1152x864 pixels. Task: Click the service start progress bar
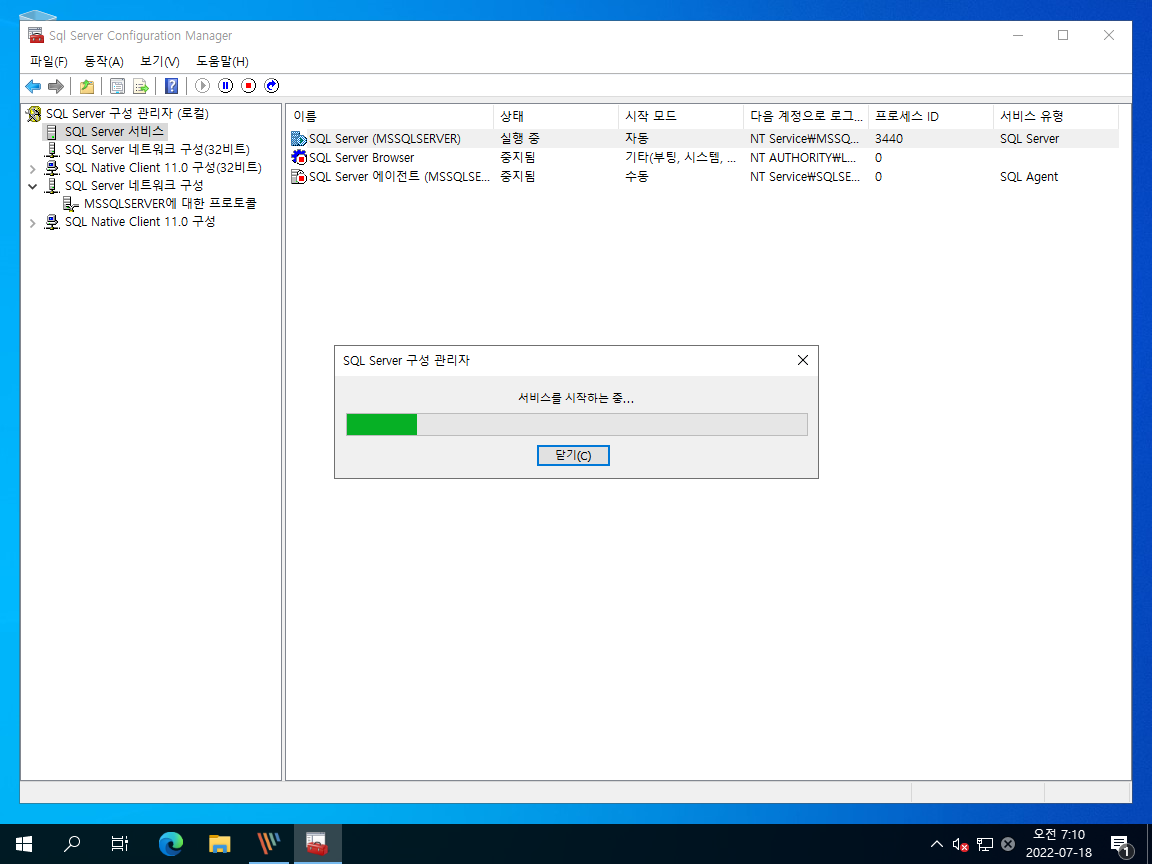(x=577, y=425)
